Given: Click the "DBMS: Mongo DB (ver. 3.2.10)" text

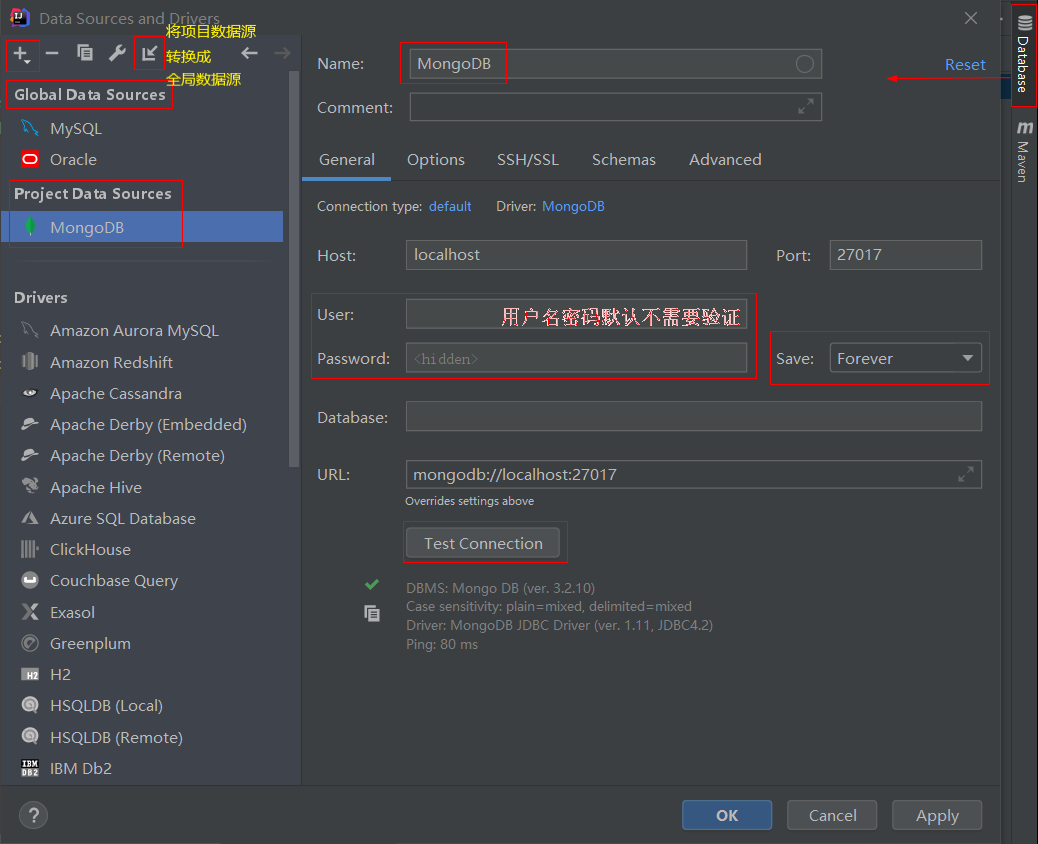Looking at the screenshot, I should click(500, 588).
